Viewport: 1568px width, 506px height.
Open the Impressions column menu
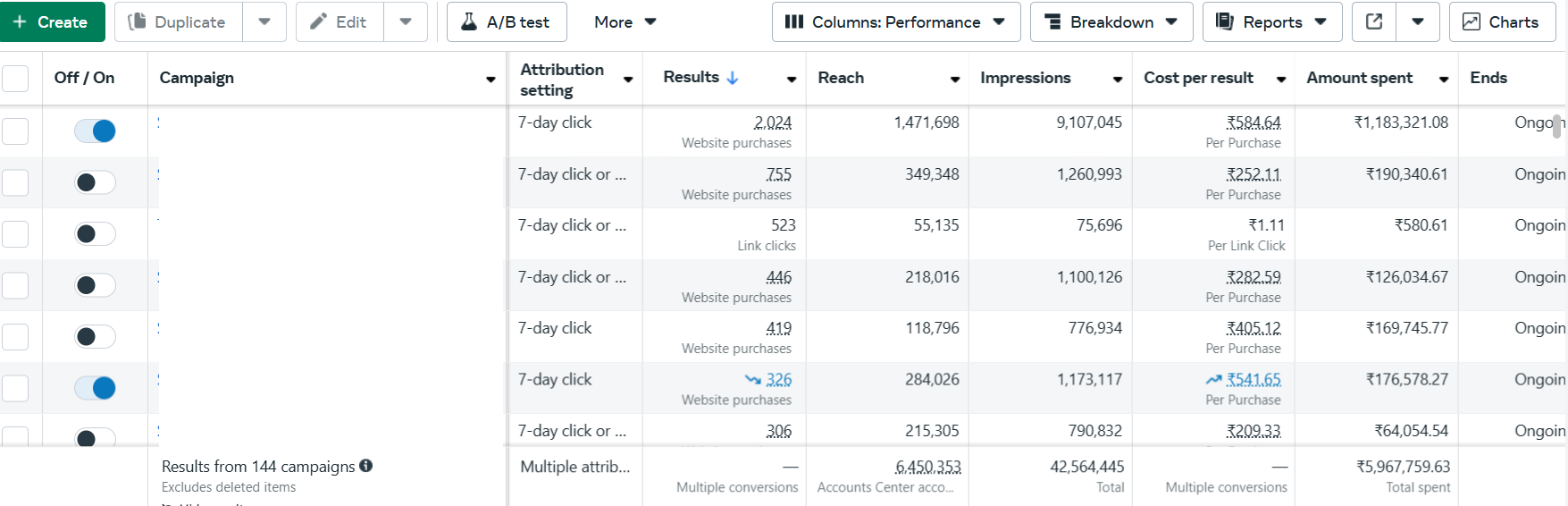[1118, 80]
